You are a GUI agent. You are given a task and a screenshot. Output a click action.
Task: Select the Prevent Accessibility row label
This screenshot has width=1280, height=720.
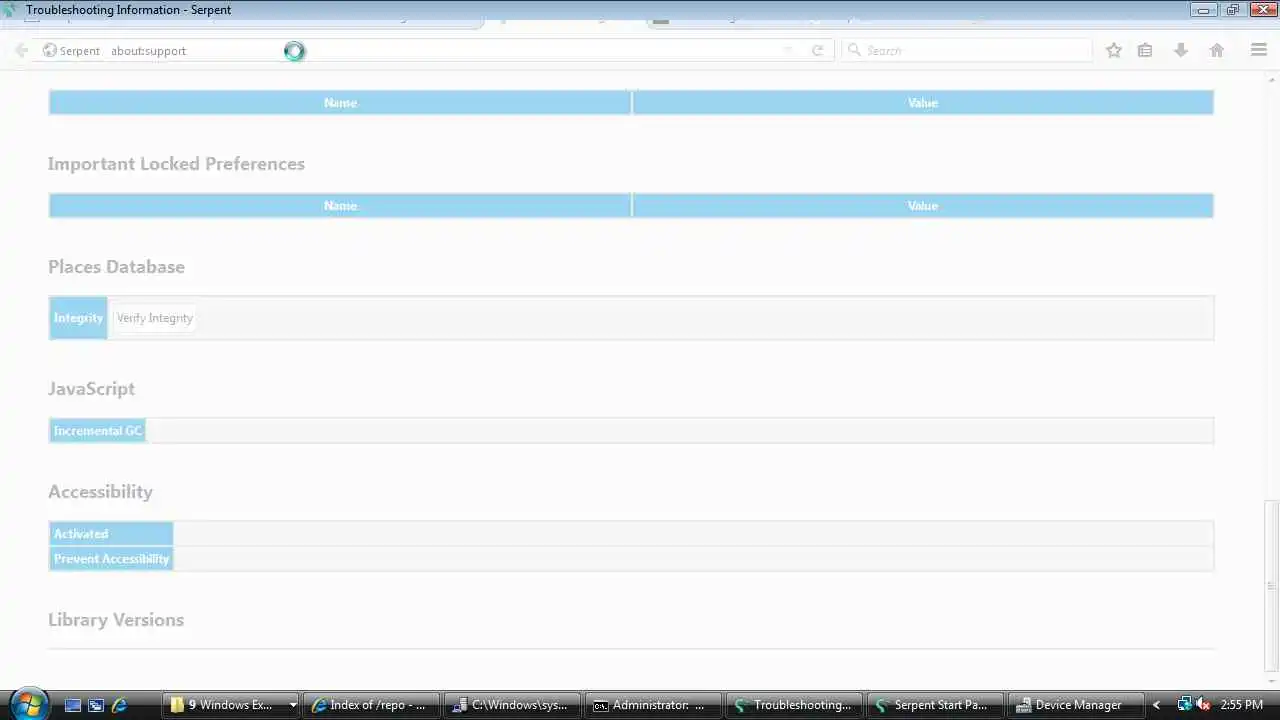(x=111, y=559)
